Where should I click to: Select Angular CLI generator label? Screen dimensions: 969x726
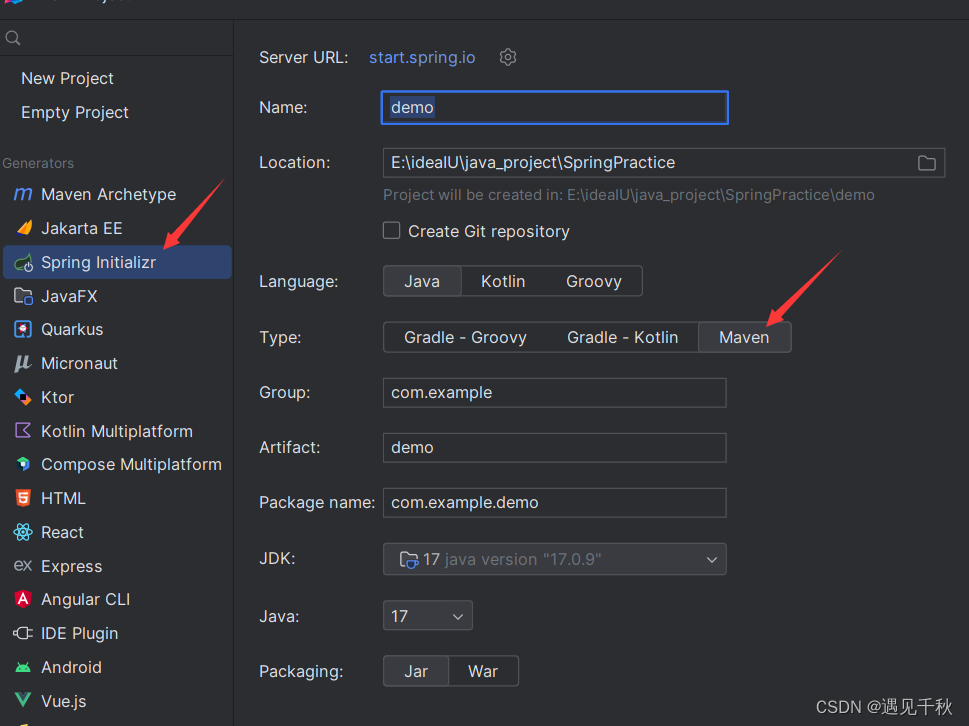coord(85,599)
